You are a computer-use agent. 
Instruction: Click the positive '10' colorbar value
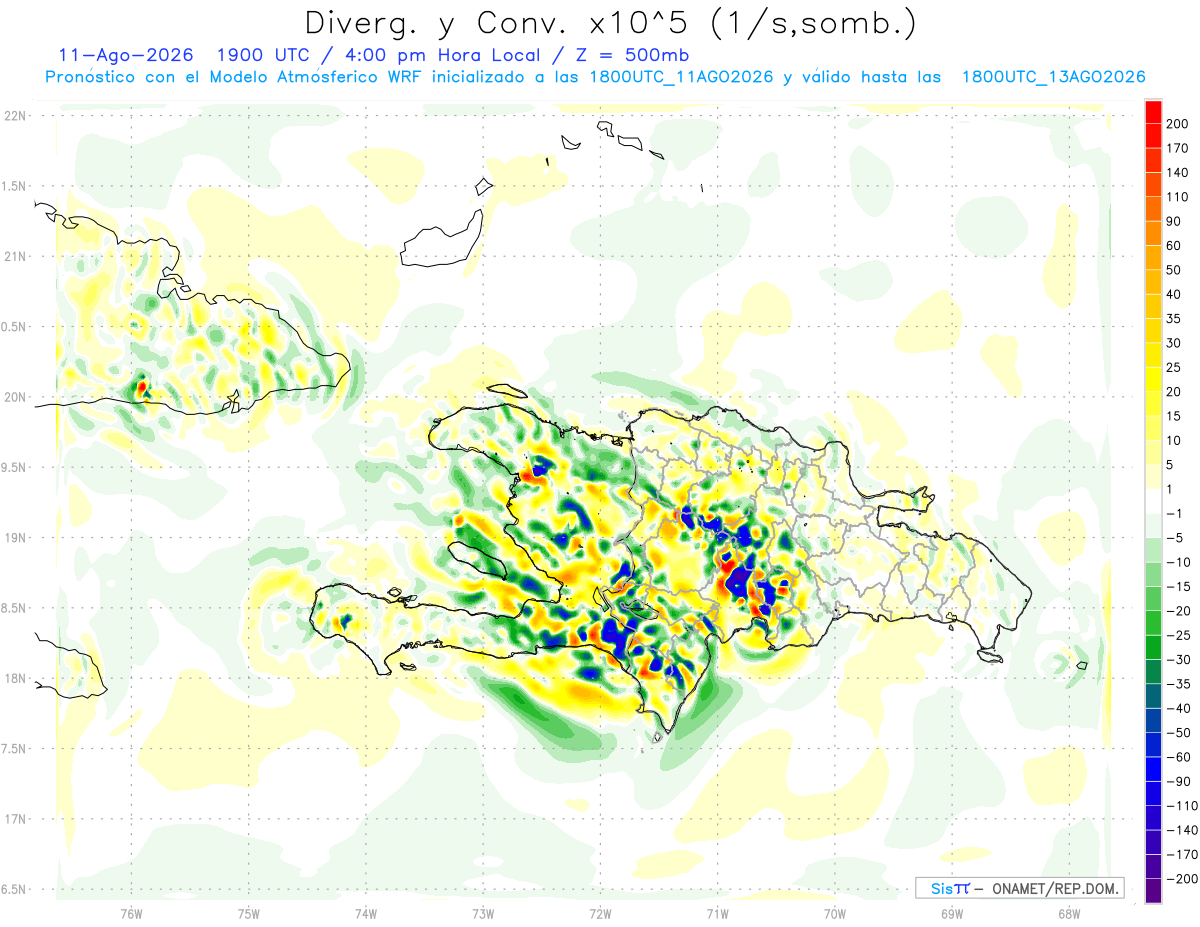pyautogui.click(x=1174, y=441)
